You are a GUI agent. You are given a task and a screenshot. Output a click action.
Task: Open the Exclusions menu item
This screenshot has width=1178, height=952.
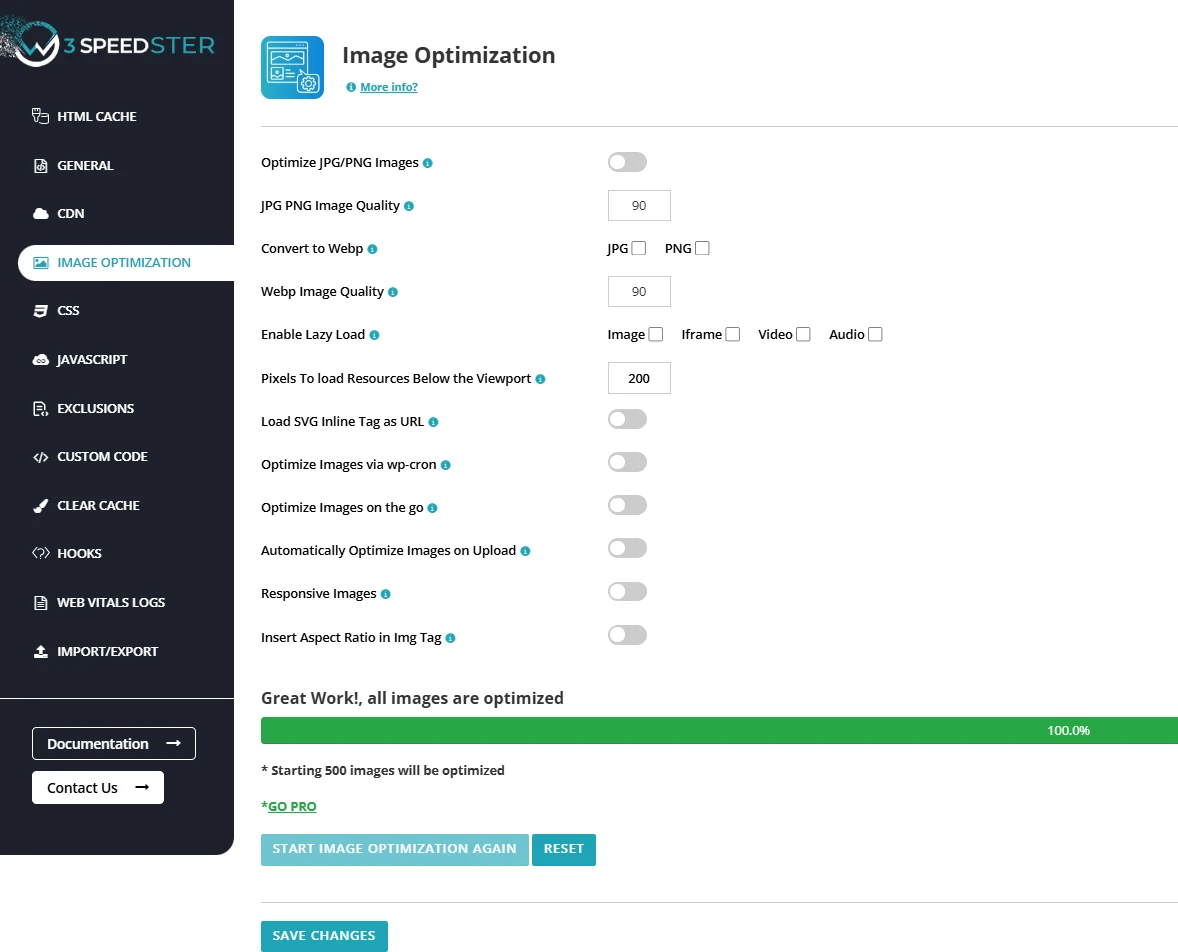pyautogui.click(x=95, y=408)
